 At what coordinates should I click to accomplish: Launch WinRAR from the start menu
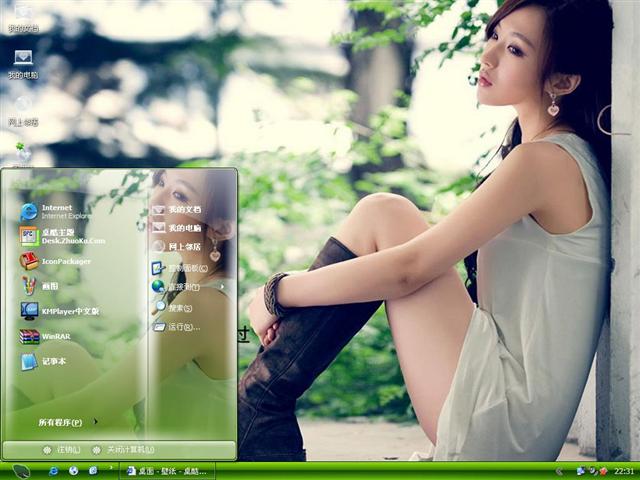pos(45,336)
